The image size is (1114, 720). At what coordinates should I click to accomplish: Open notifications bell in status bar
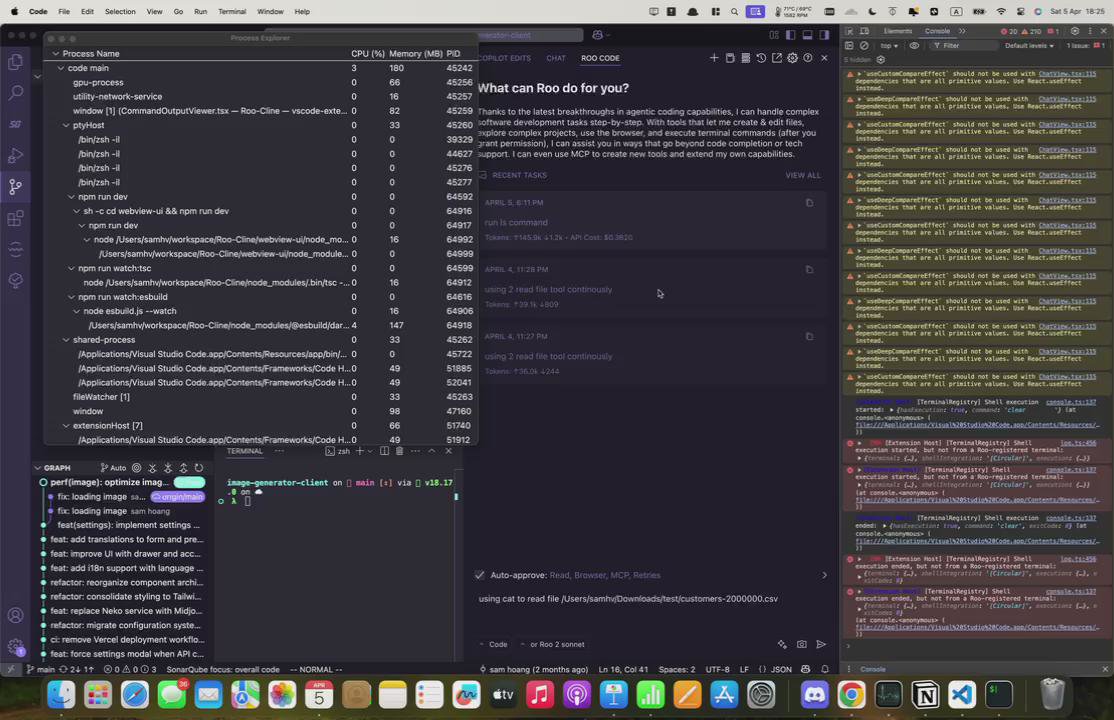pyautogui.click(x=825, y=670)
